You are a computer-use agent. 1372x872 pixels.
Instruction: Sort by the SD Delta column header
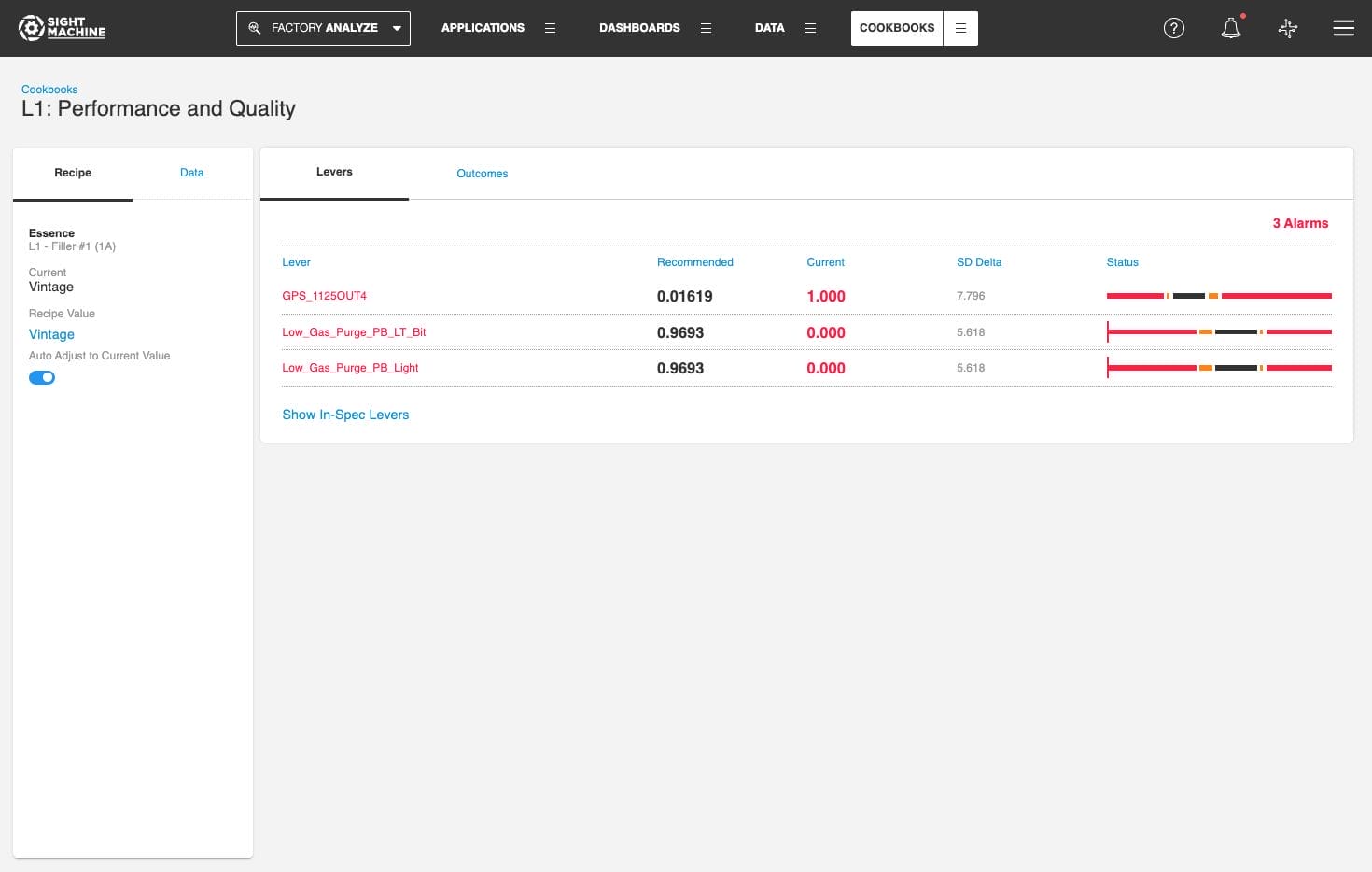click(x=979, y=262)
